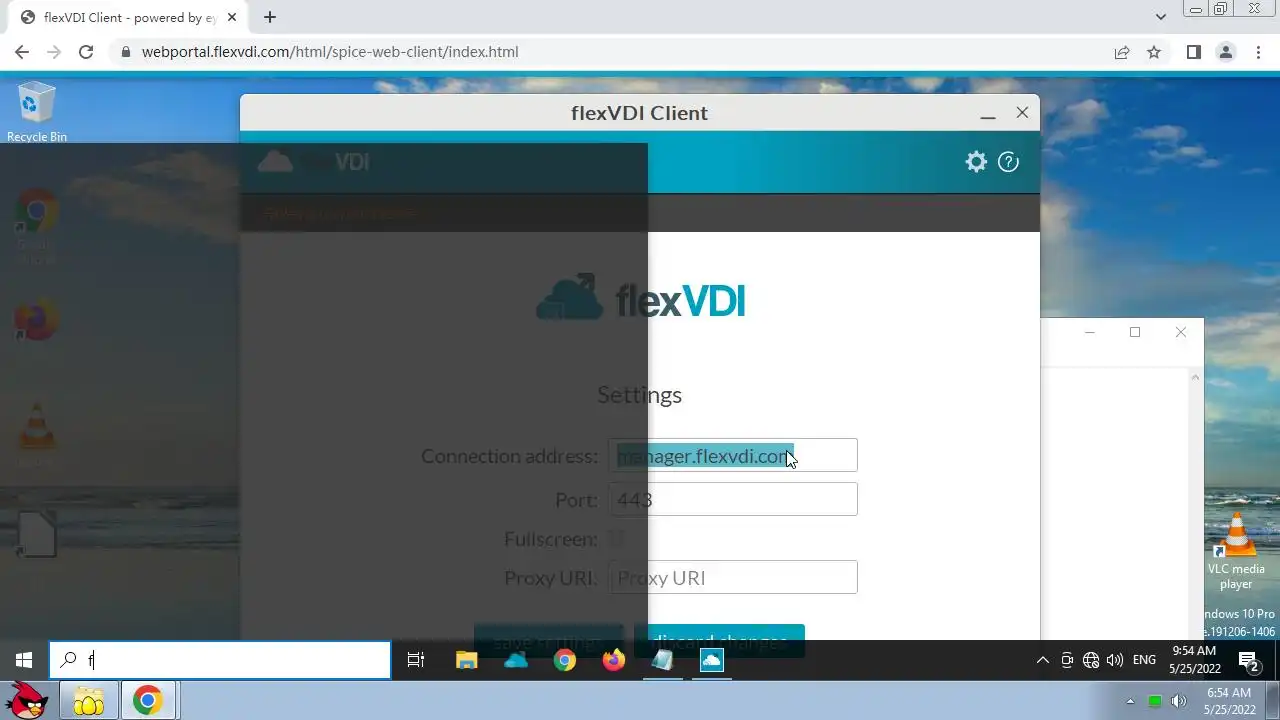Image resolution: width=1280 pixels, height=720 pixels.
Task: Close the flexVDI Client window
Action: click(1022, 113)
